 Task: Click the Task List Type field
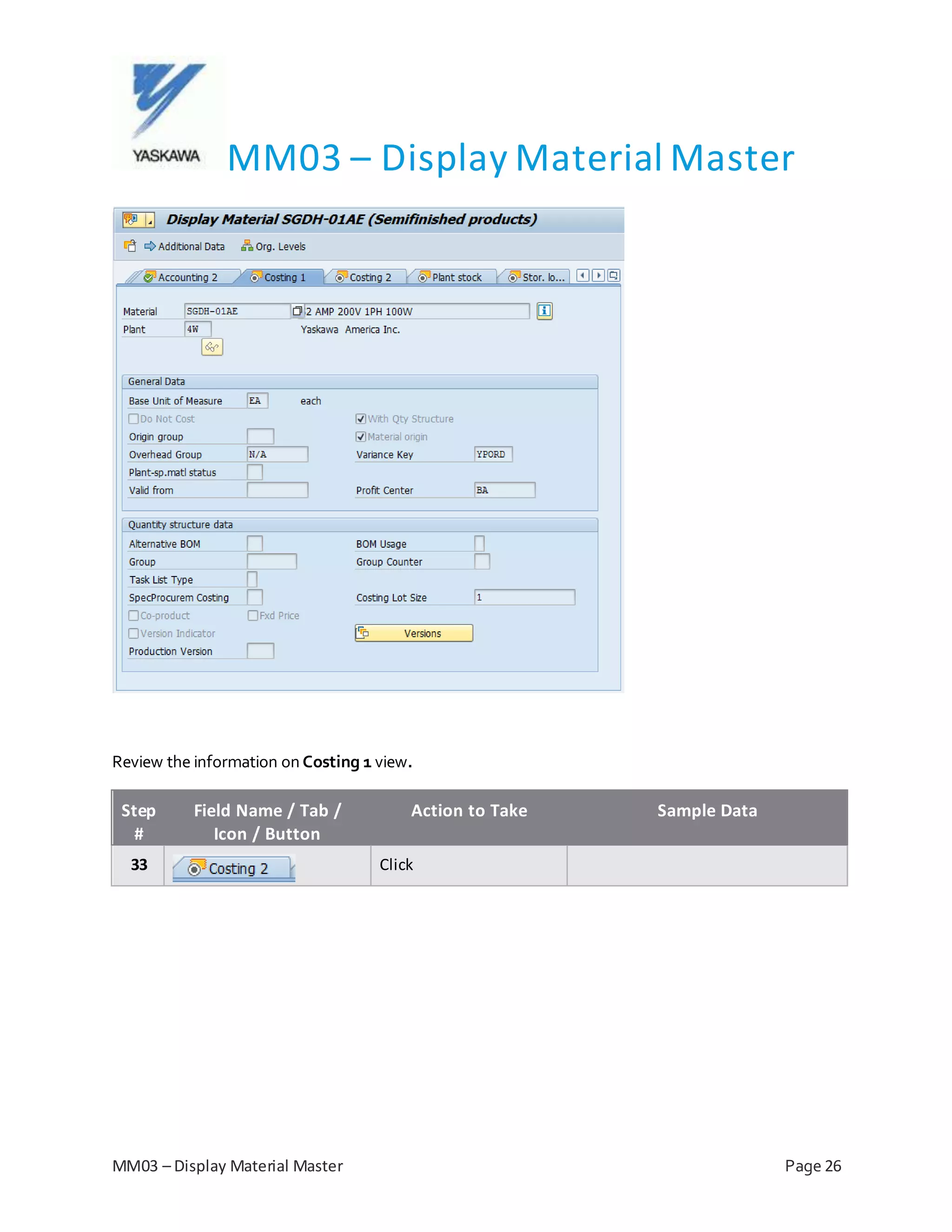pyautogui.click(x=252, y=579)
